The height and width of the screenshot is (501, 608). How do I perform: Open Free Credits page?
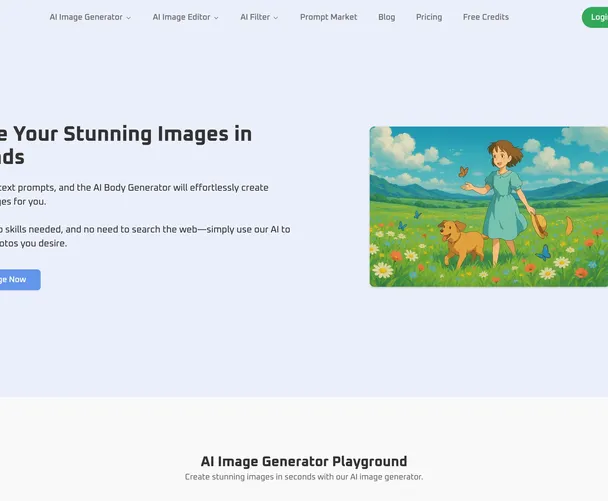485,17
